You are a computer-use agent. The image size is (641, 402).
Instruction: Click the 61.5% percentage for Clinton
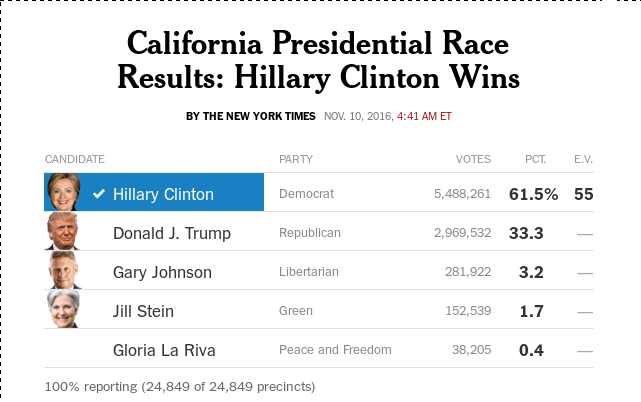point(533,194)
